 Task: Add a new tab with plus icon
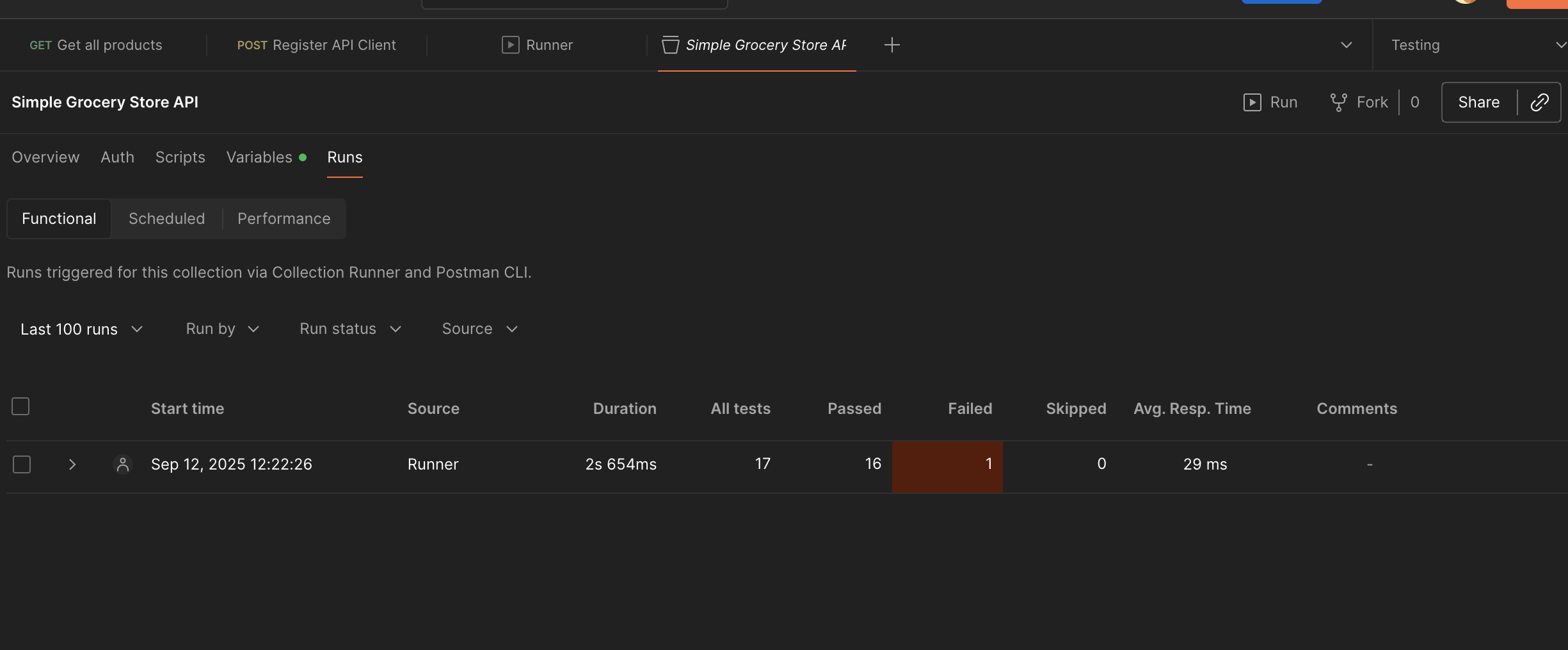(892, 45)
